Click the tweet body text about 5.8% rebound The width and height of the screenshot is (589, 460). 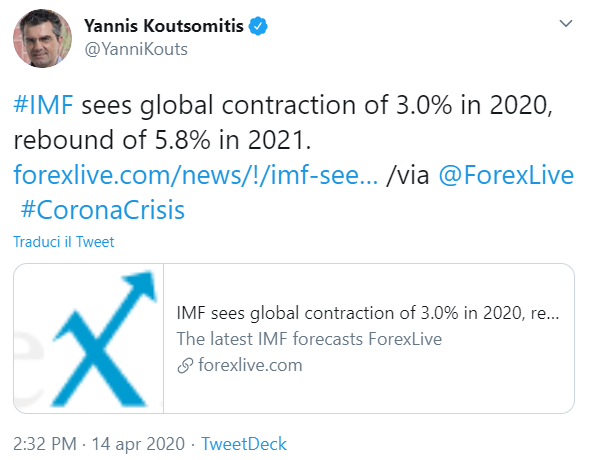(162, 140)
